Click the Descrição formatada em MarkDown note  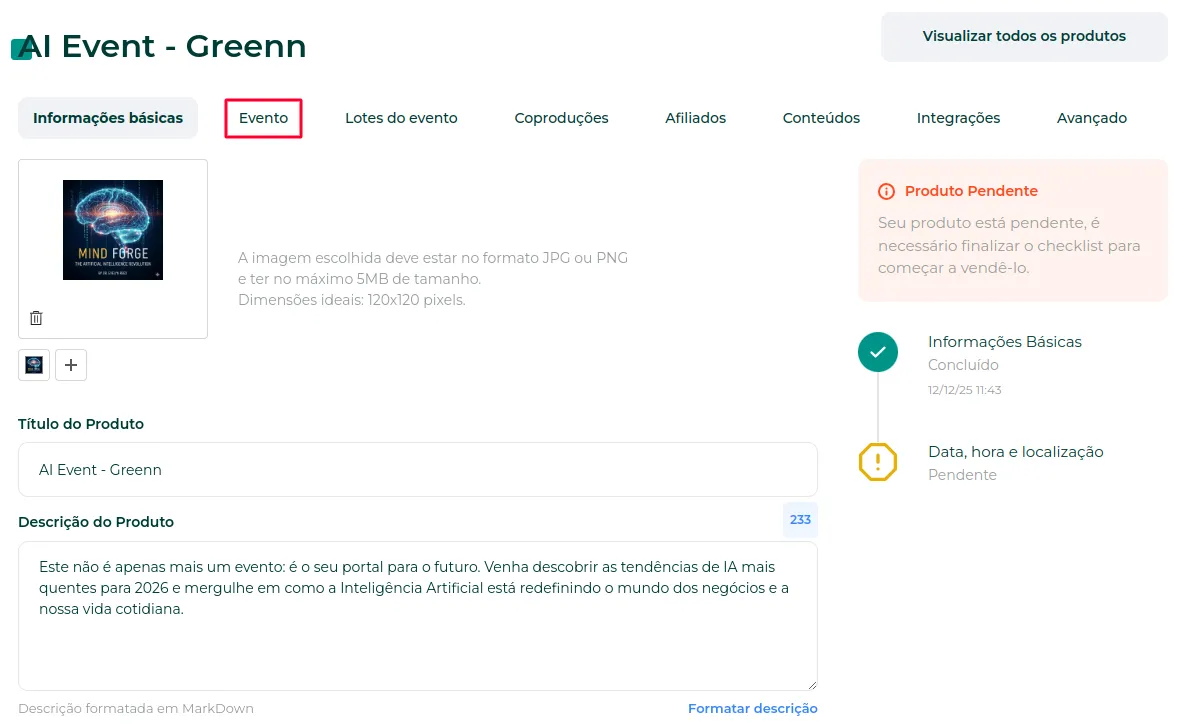pyautogui.click(x=136, y=708)
